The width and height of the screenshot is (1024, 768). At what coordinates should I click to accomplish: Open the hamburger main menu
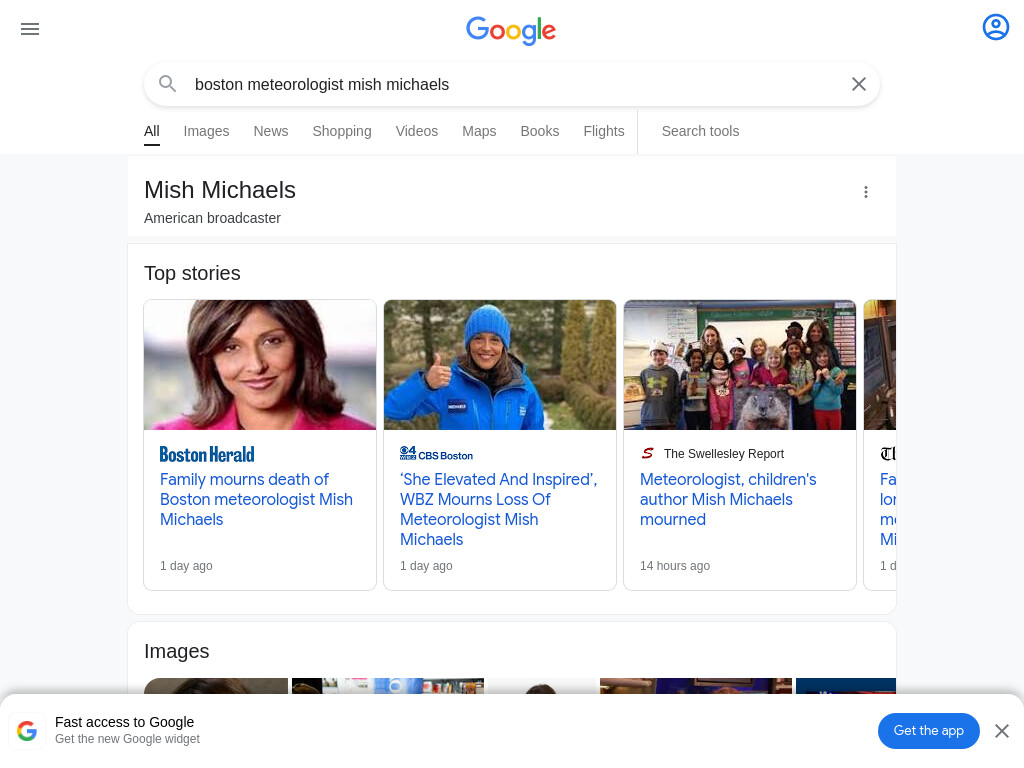coord(30,29)
